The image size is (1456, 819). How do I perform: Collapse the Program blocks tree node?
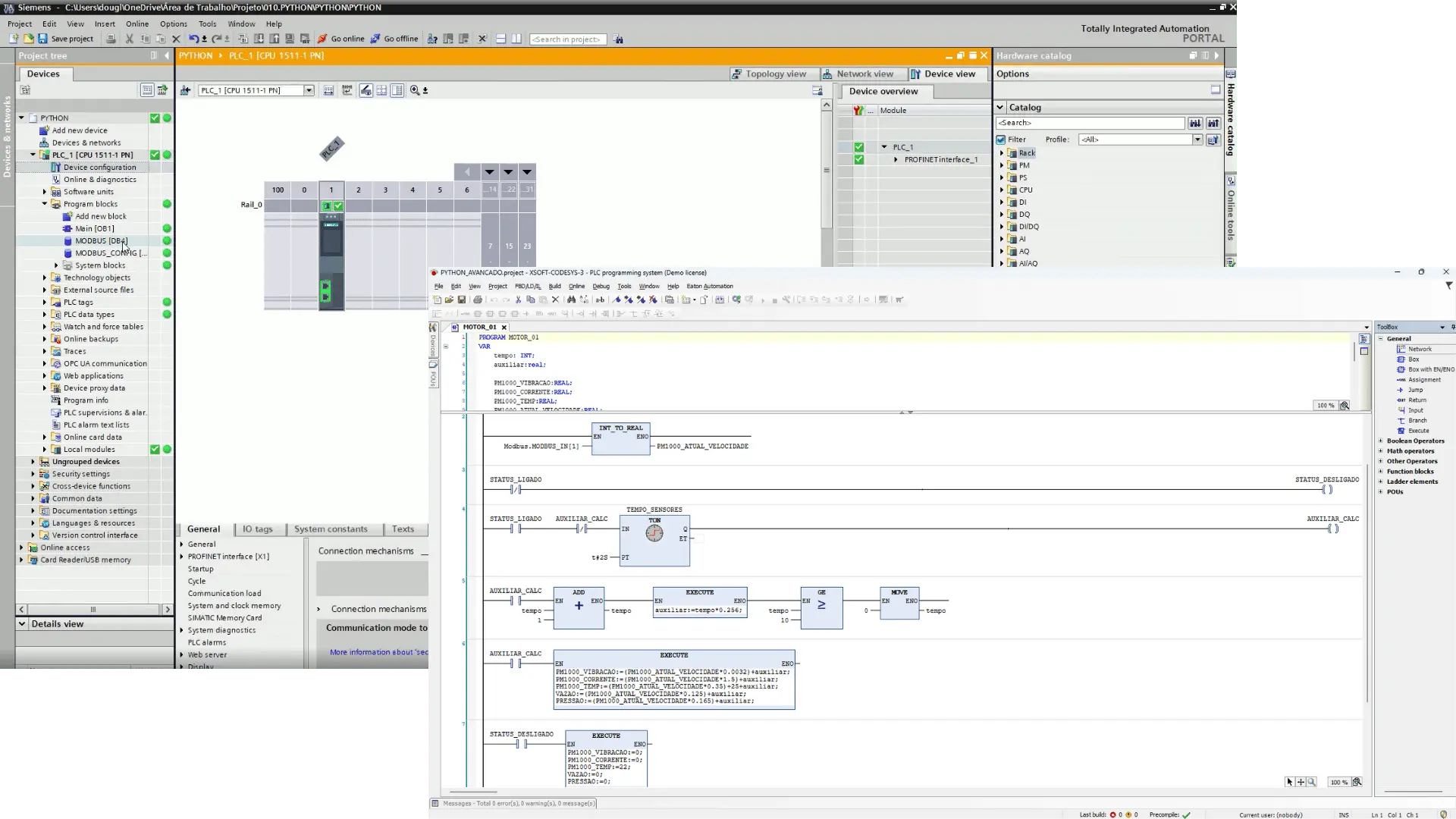coord(45,204)
